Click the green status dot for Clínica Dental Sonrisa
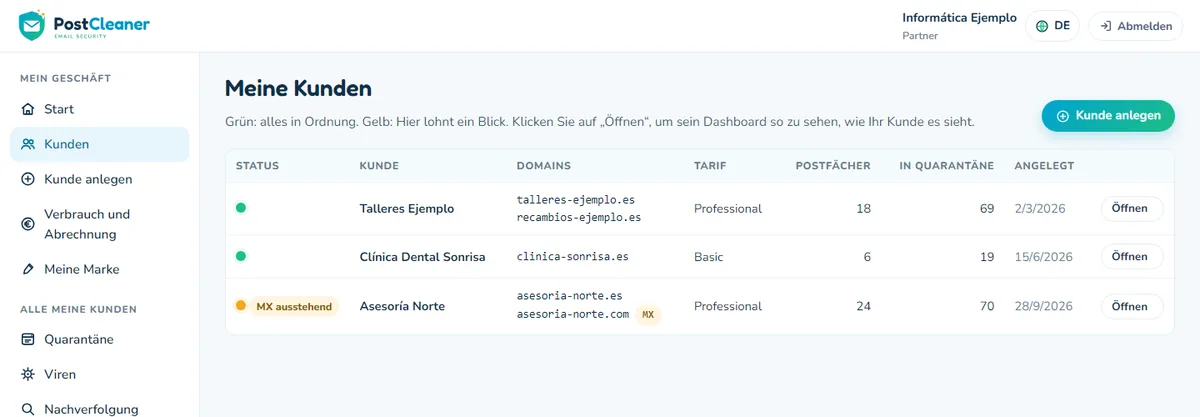Image resolution: width=1200 pixels, height=417 pixels. pyautogui.click(x=241, y=256)
